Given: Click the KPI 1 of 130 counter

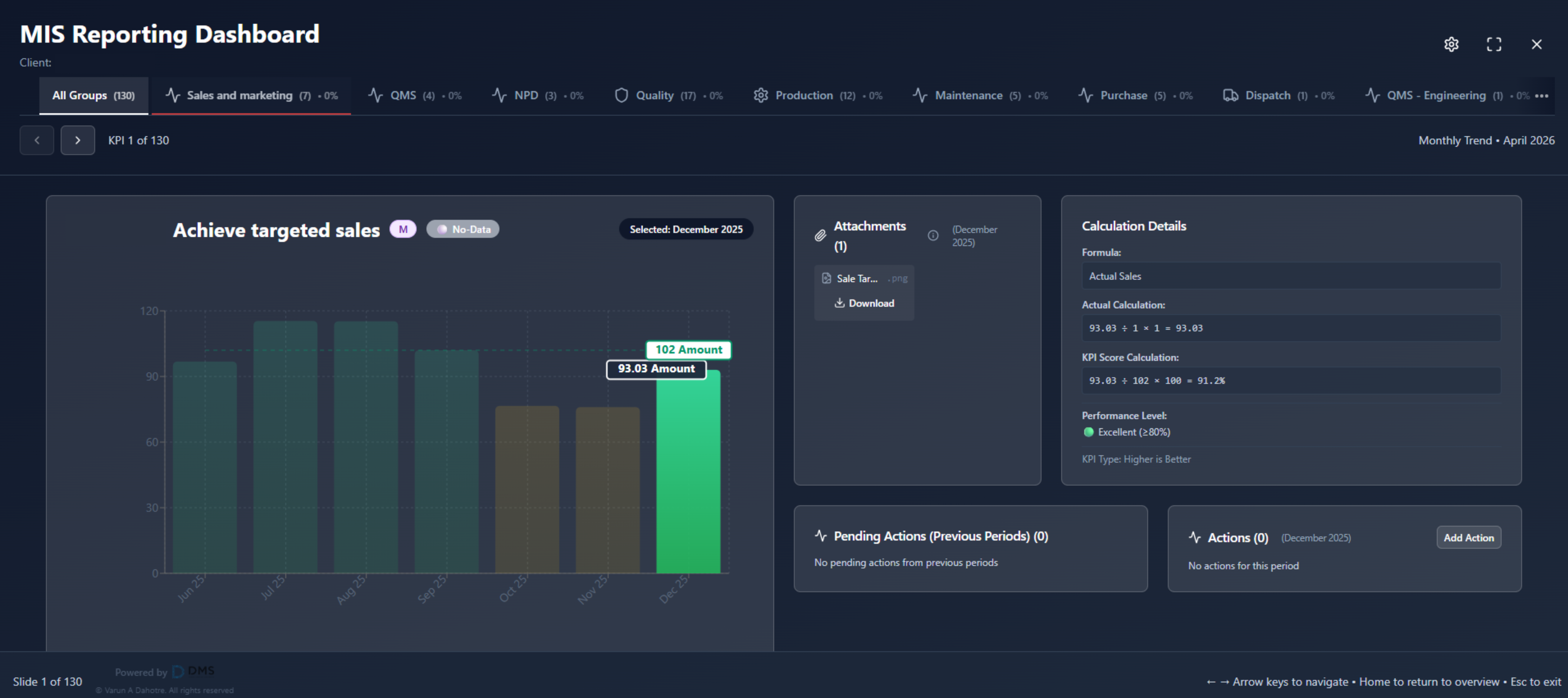Looking at the screenshot, I should pyautogui.click(x=139, y=141).
